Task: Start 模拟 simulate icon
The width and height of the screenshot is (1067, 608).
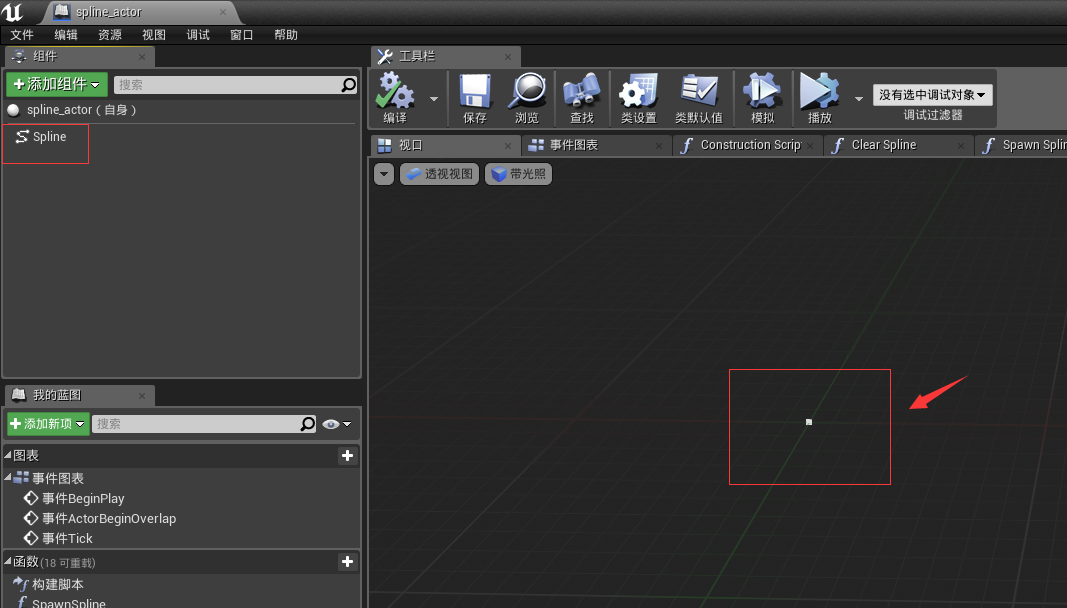Action: pyautogui.click(x=763, y=98)
